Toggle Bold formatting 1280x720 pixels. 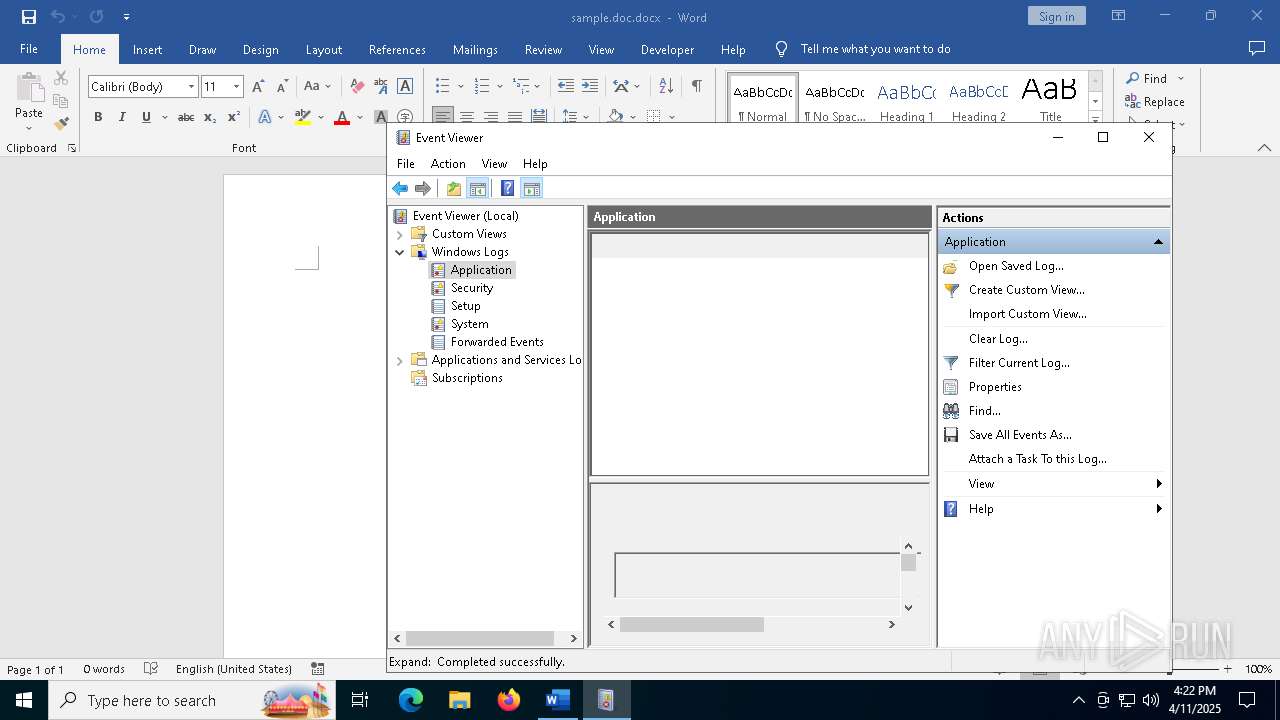[x=98, y=117]
